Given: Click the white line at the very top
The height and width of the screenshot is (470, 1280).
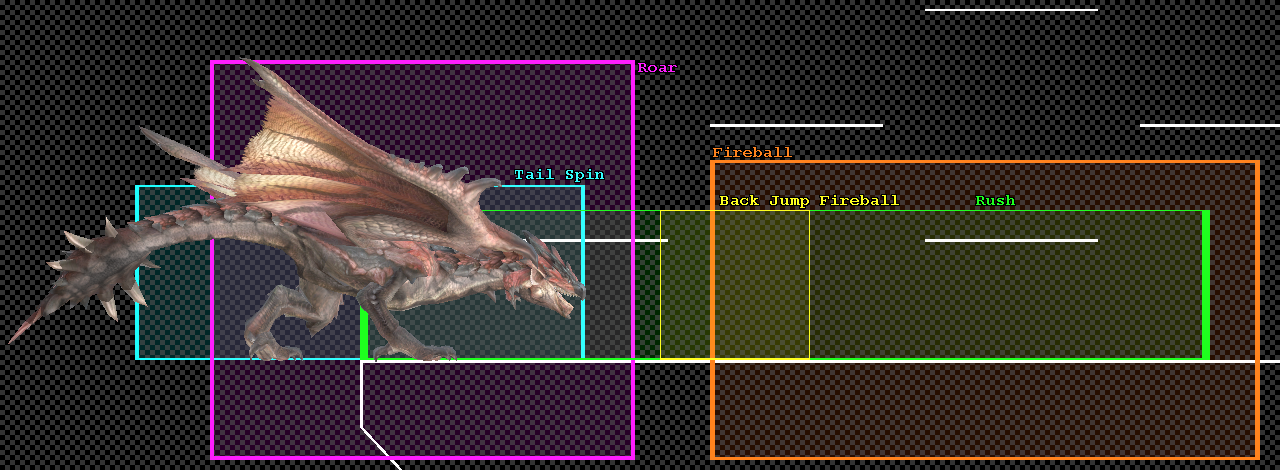Looking at the screenshot, I should (1011, 10).
